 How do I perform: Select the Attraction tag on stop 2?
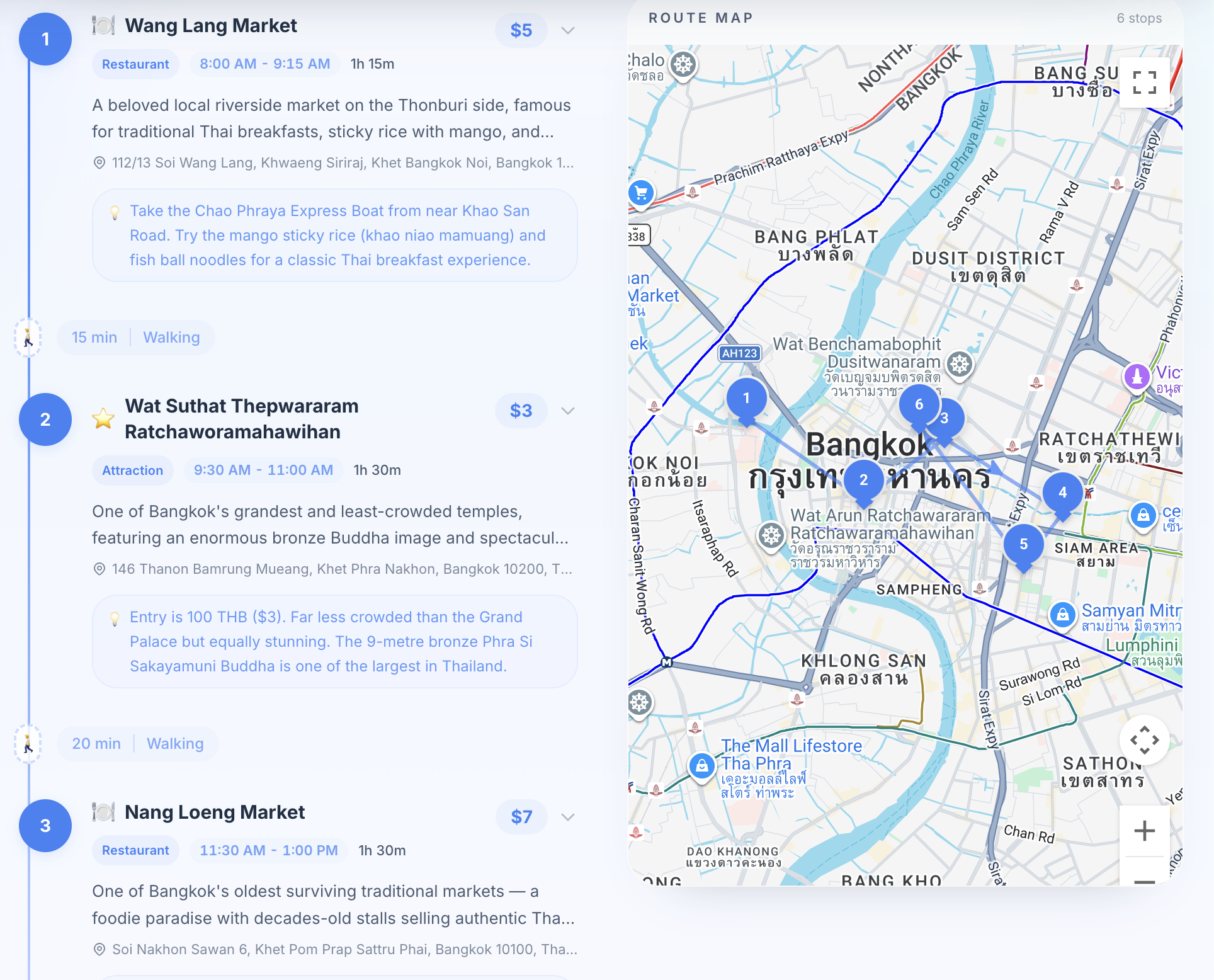click(132, 470)
